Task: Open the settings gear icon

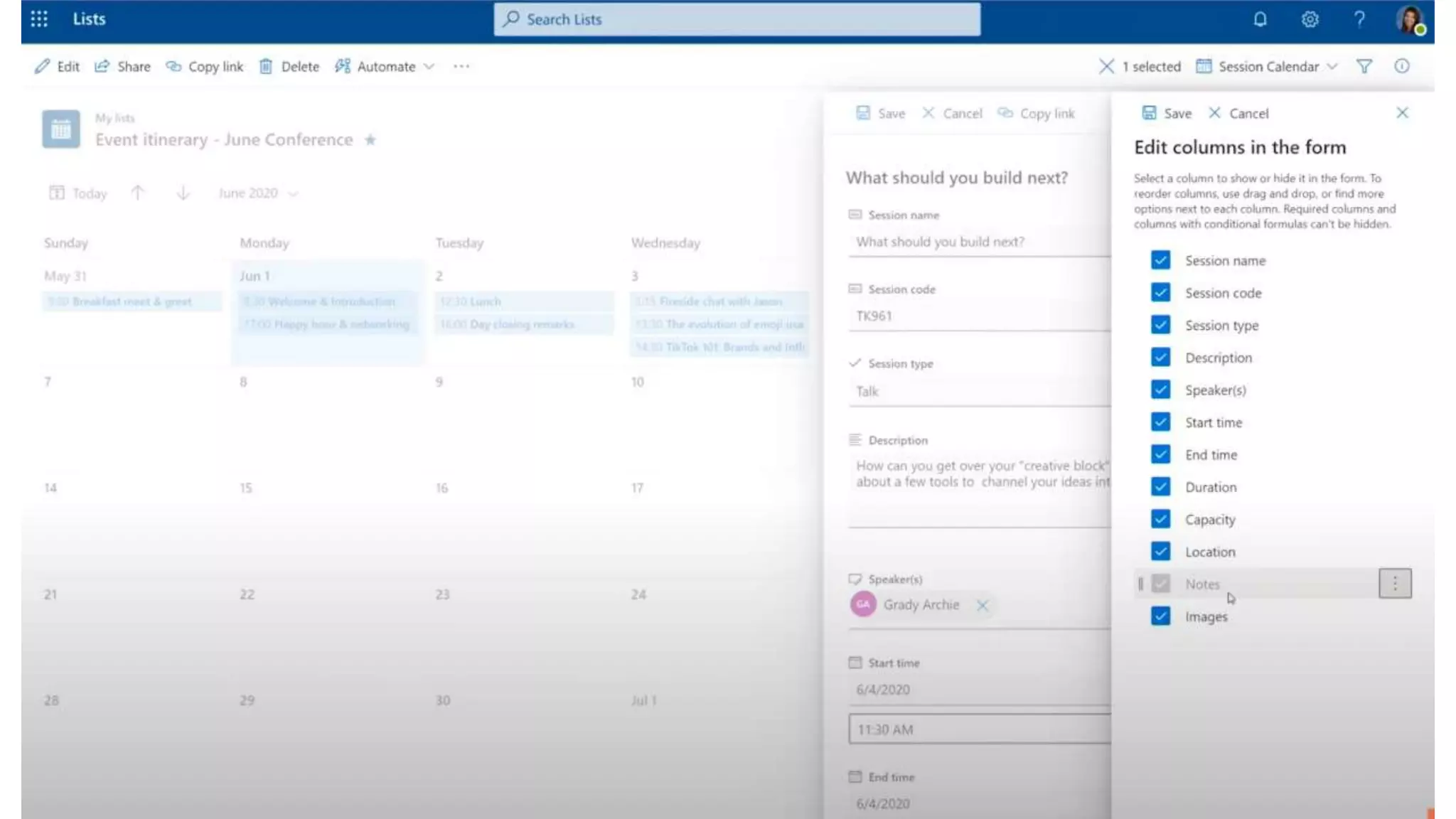Action: (x=1310, y=19)
